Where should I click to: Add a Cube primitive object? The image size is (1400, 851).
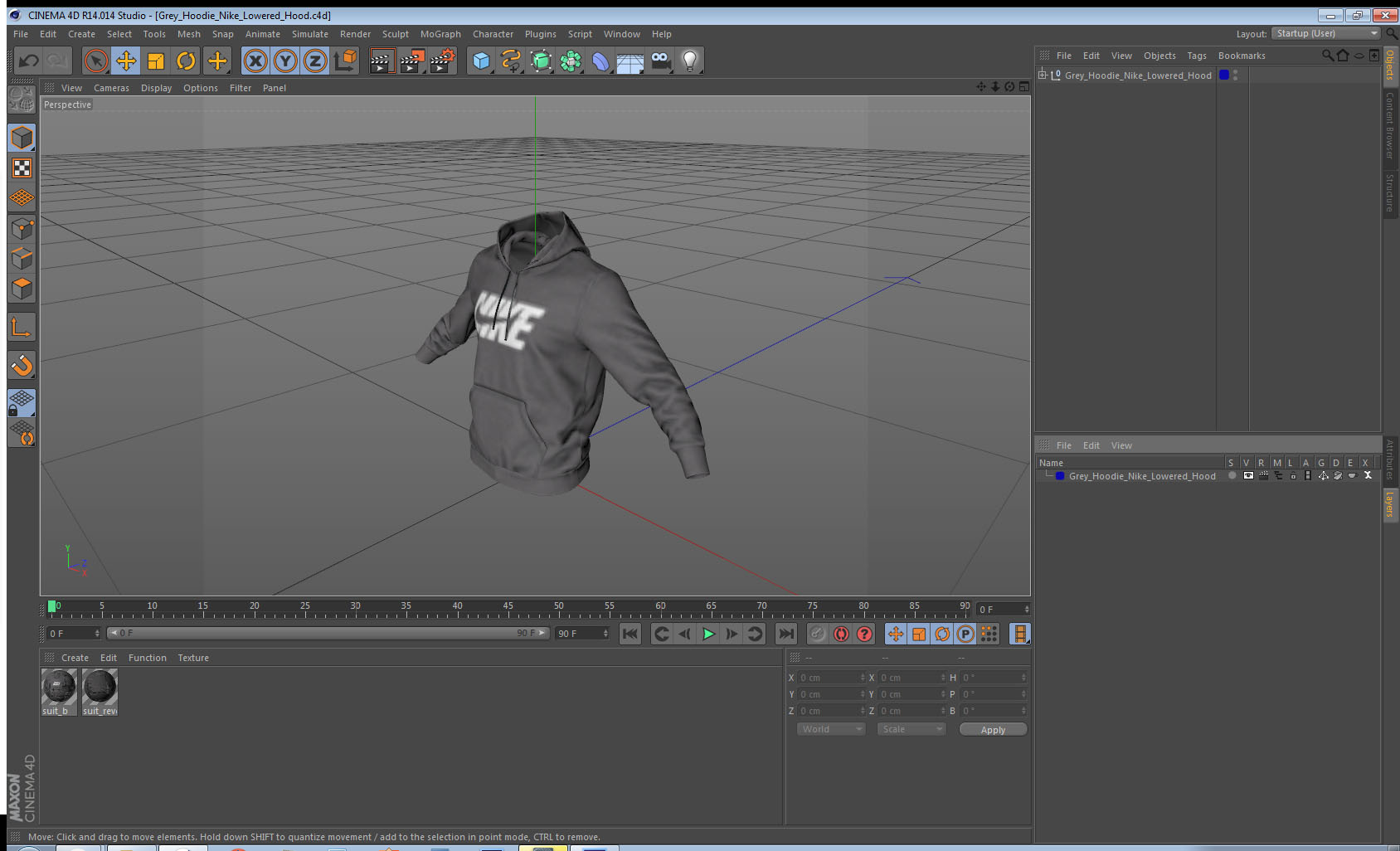tap(481, 61)
